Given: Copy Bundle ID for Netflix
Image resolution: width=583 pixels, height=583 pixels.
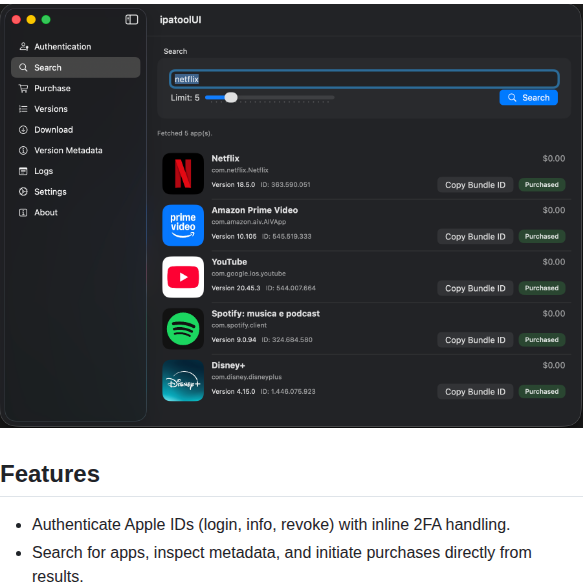Looking at the screenshot, I should tap(475, 185).
